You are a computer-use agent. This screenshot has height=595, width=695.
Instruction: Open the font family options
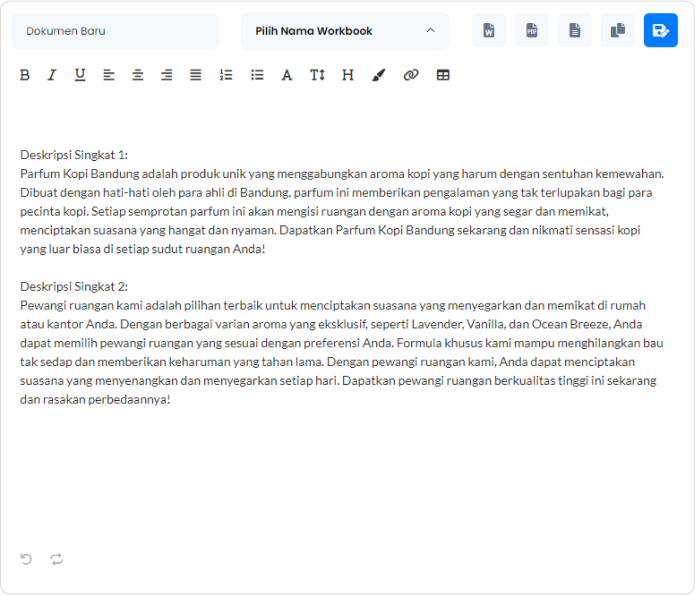click(x=287, y=75)
